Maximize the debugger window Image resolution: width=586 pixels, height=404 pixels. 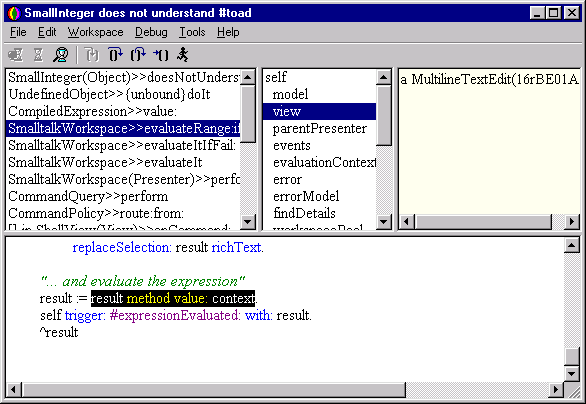[x=553, y=13]
